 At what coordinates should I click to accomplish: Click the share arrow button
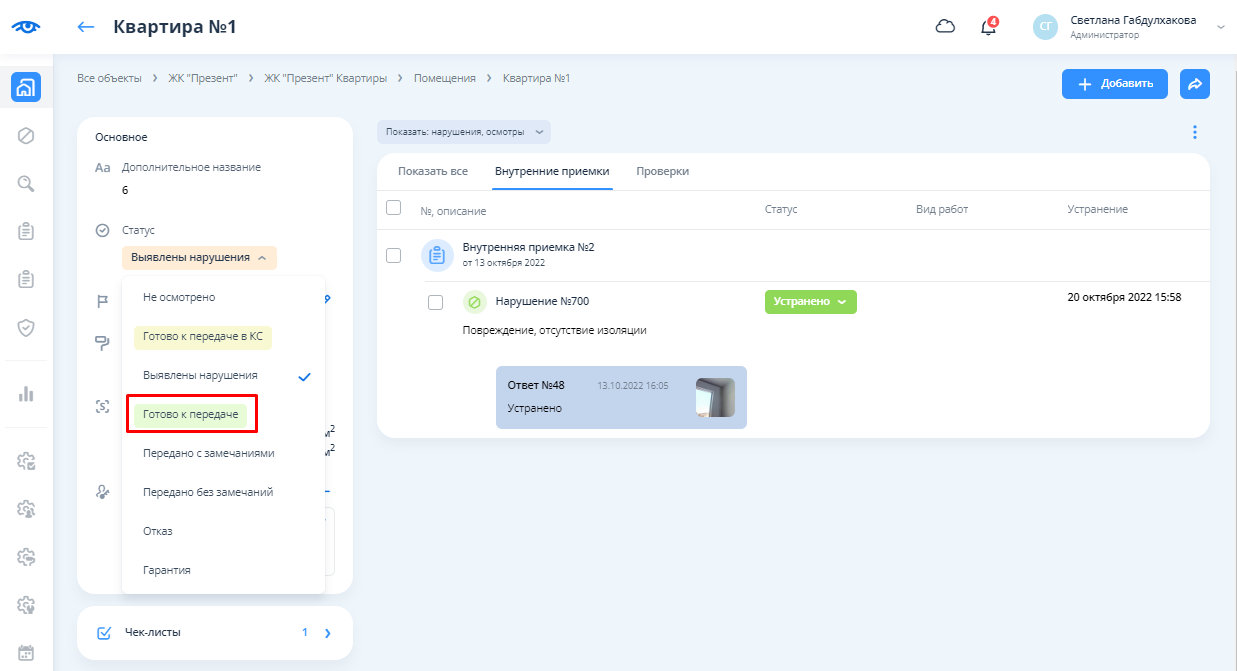1195,84
